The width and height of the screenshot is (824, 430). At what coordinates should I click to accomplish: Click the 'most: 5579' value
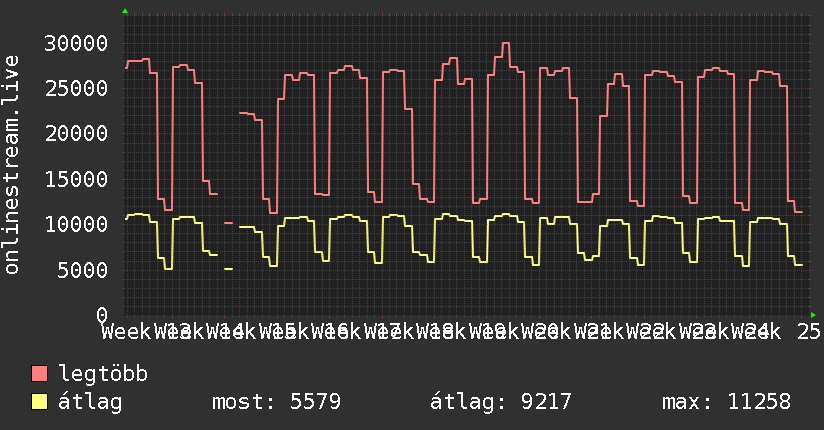pos(276,402)
